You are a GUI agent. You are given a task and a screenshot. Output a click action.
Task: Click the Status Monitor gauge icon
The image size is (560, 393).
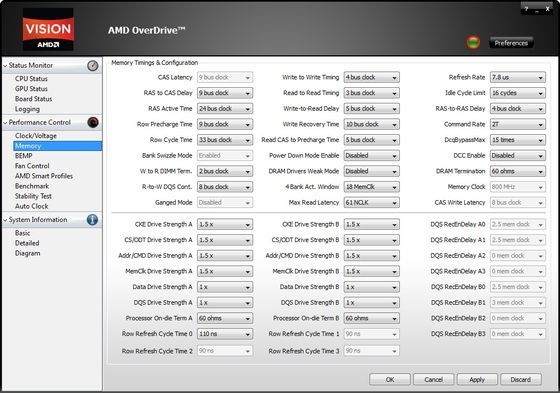93,65
